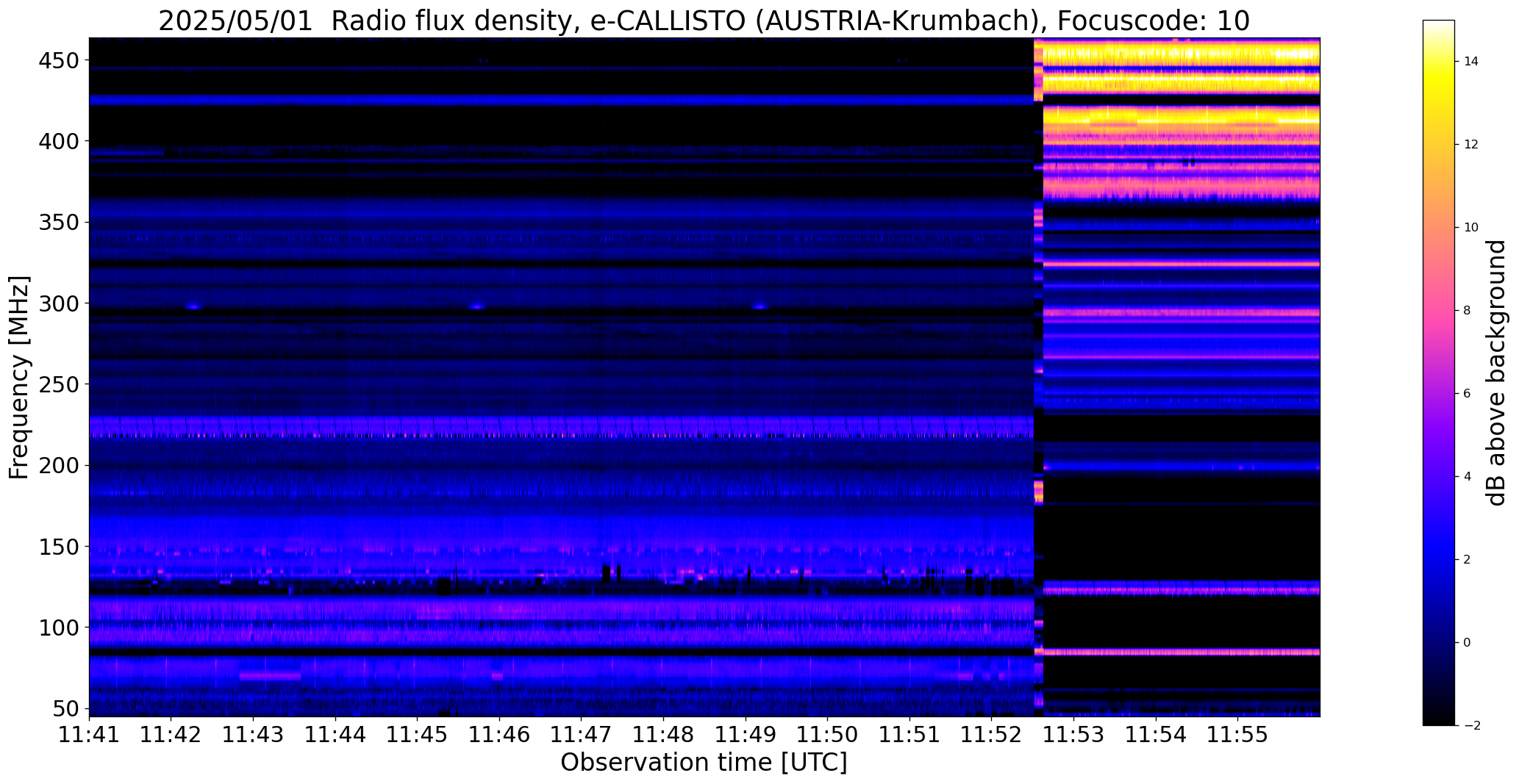
Task: Click the 11:46 time tick label
Action: click(499, 734)
